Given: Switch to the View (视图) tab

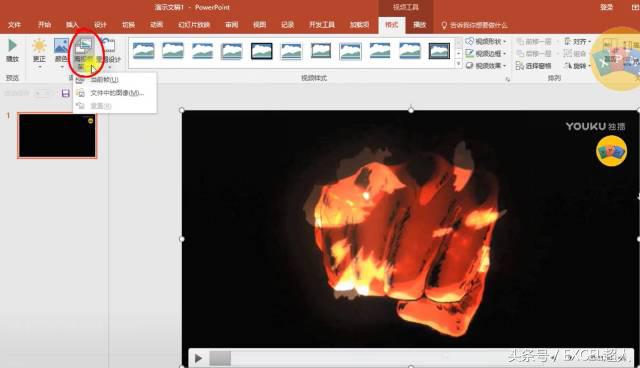Looking at the screenshot, I should [x=259, y=25].
